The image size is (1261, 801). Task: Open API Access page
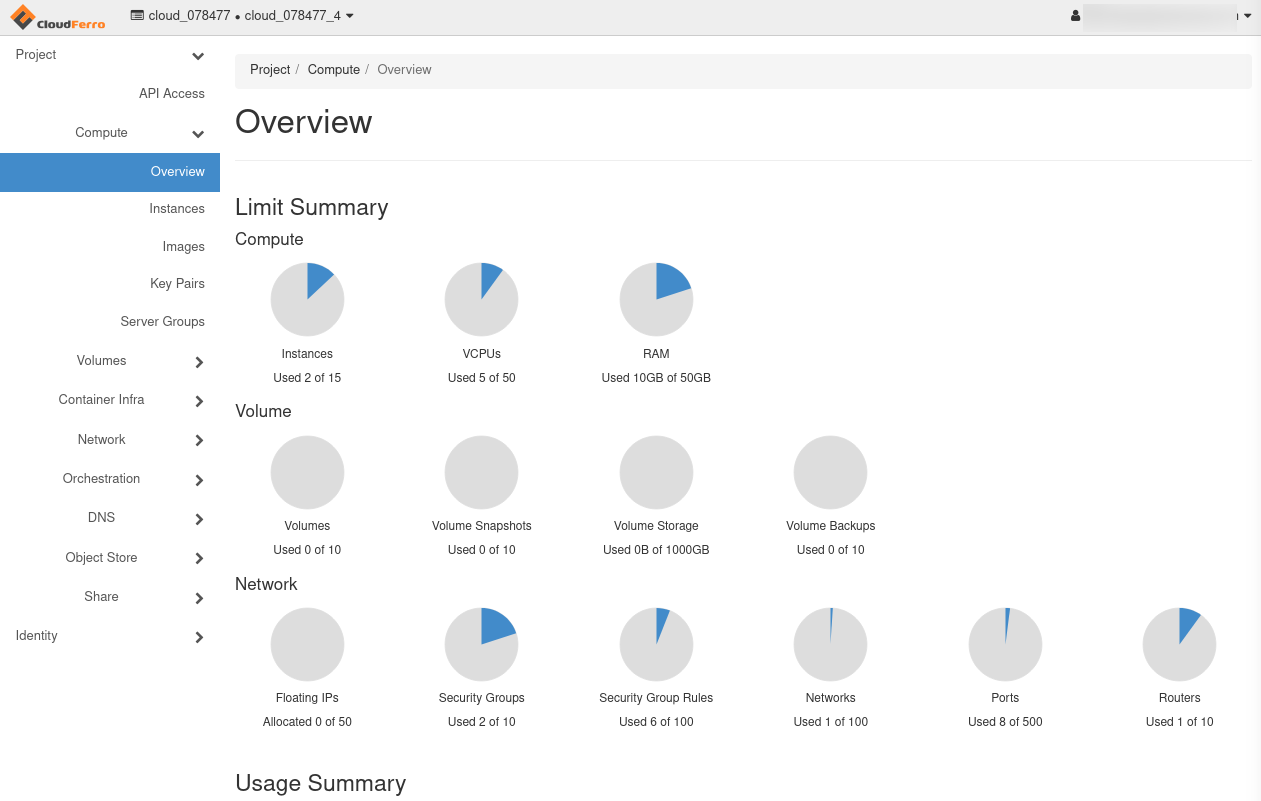pyautogui.click(x=171, y=94)
